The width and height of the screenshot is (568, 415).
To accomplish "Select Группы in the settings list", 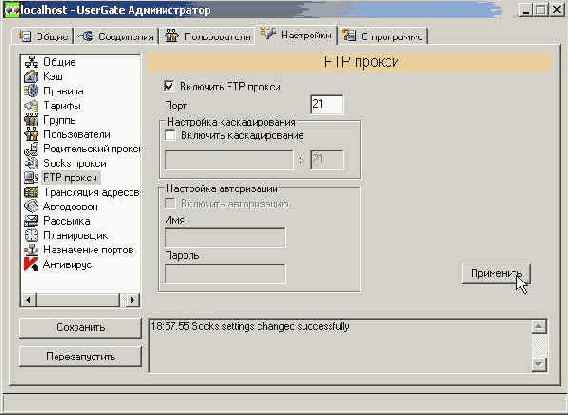I will [x=59, y=120].
